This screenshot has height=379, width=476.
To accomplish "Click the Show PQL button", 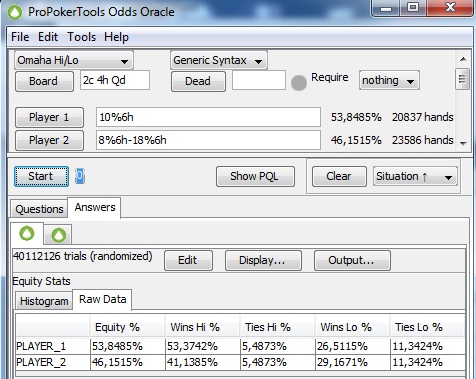I will pyautogui.click(x=255, y=176).
